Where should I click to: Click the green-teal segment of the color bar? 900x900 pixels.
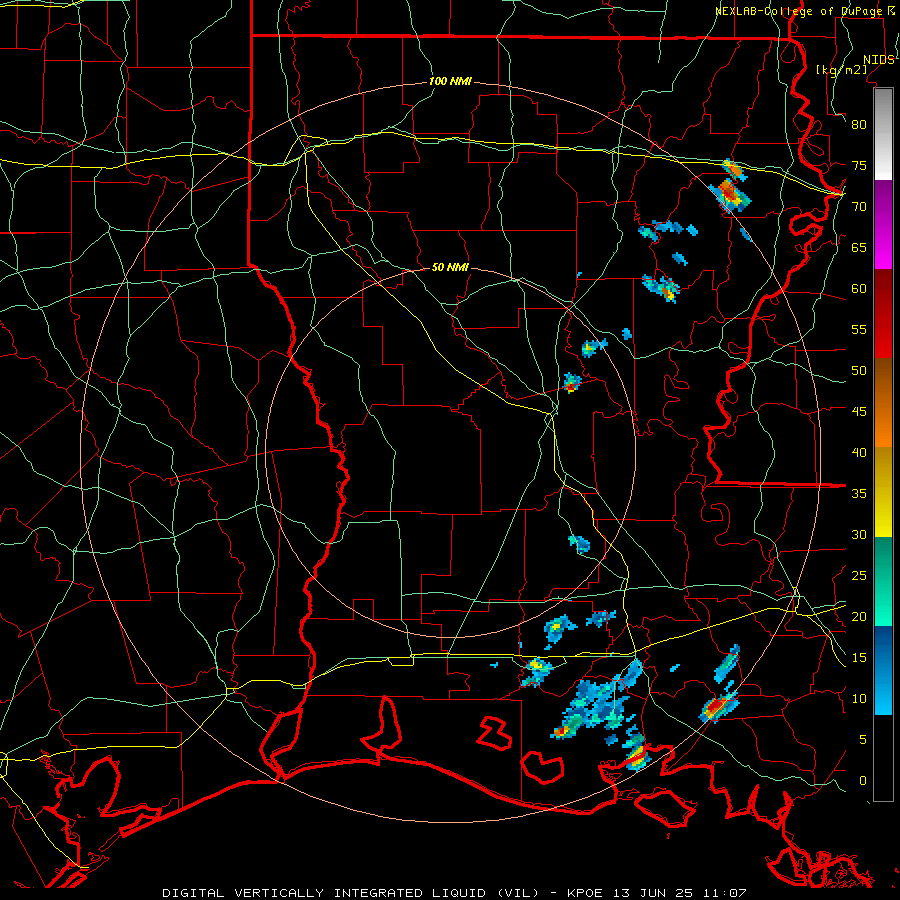click(883, 581)
